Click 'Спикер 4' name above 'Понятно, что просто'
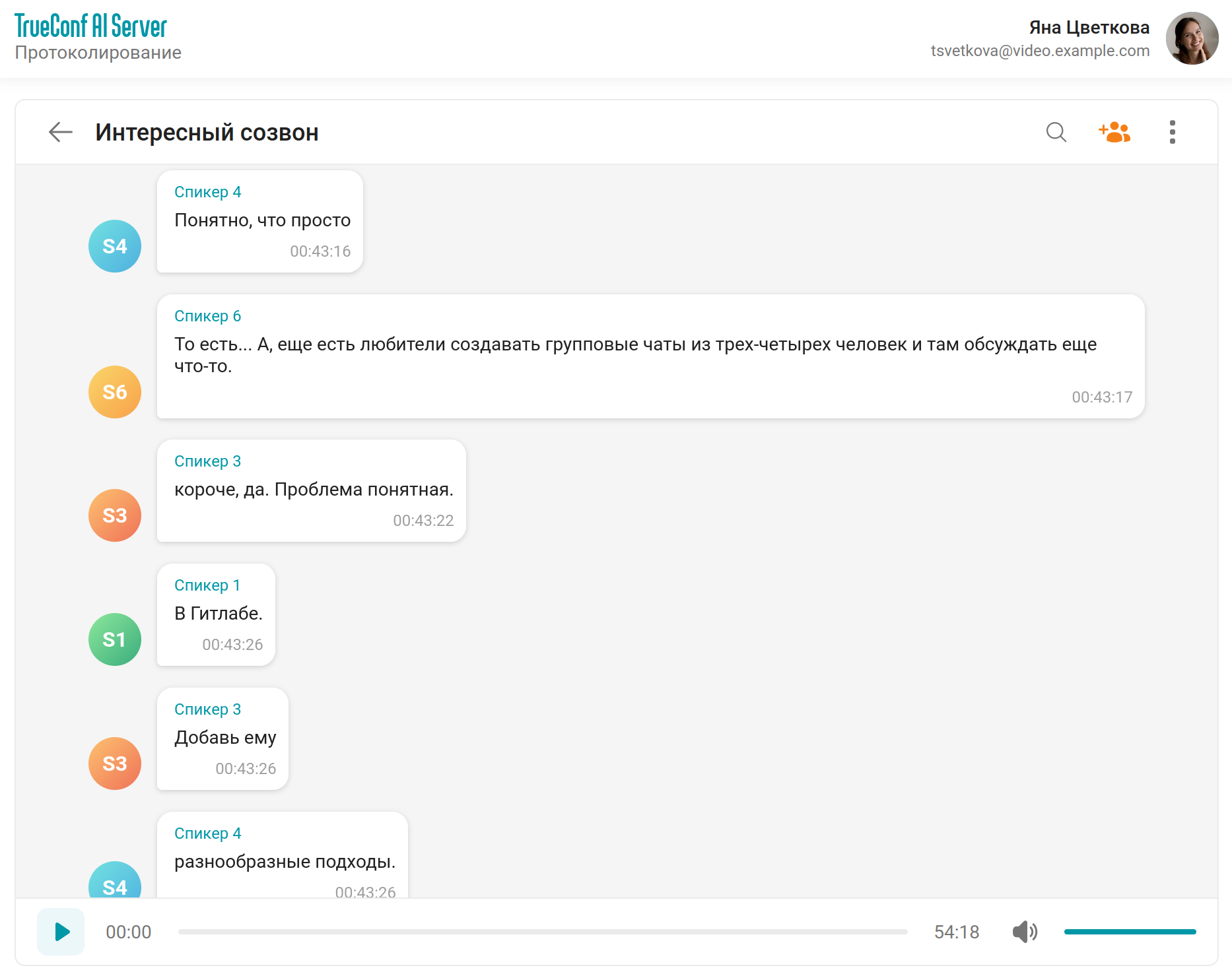This screenshot has width=1232, height=978. pyautogui.click(x=208, y=192)
